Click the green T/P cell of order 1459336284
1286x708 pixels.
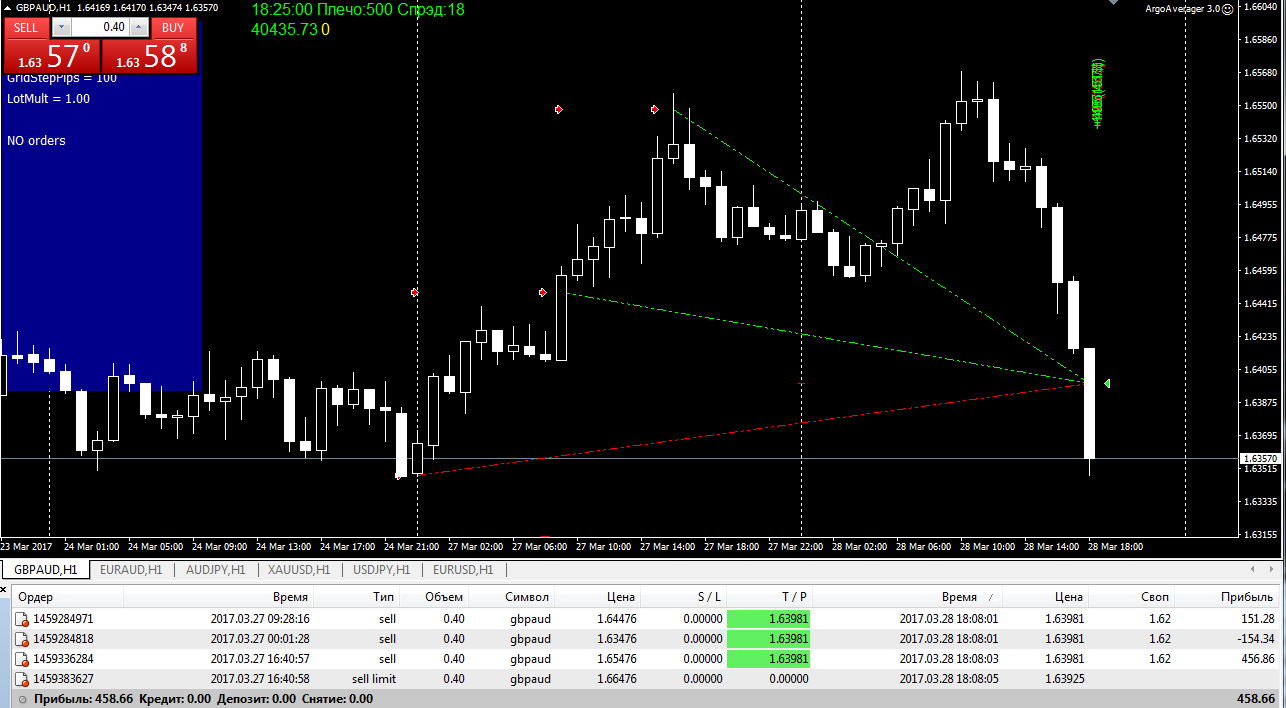click(768, 659)
